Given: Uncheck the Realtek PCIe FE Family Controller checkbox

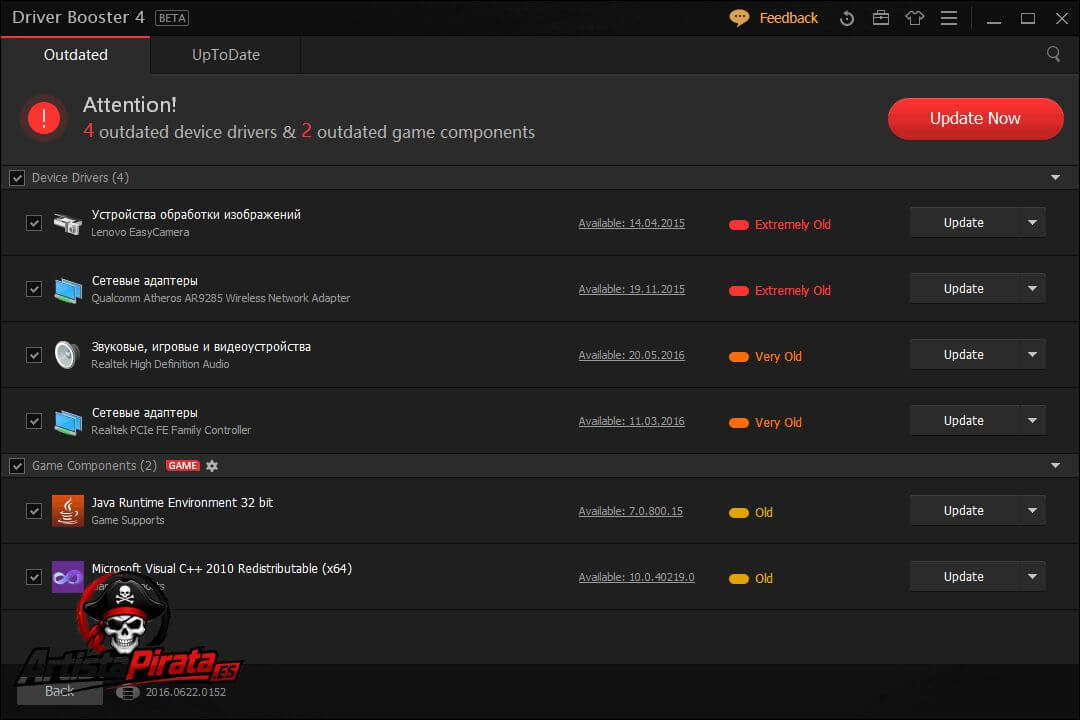Looking at the screenshot, I should [34, 421].
